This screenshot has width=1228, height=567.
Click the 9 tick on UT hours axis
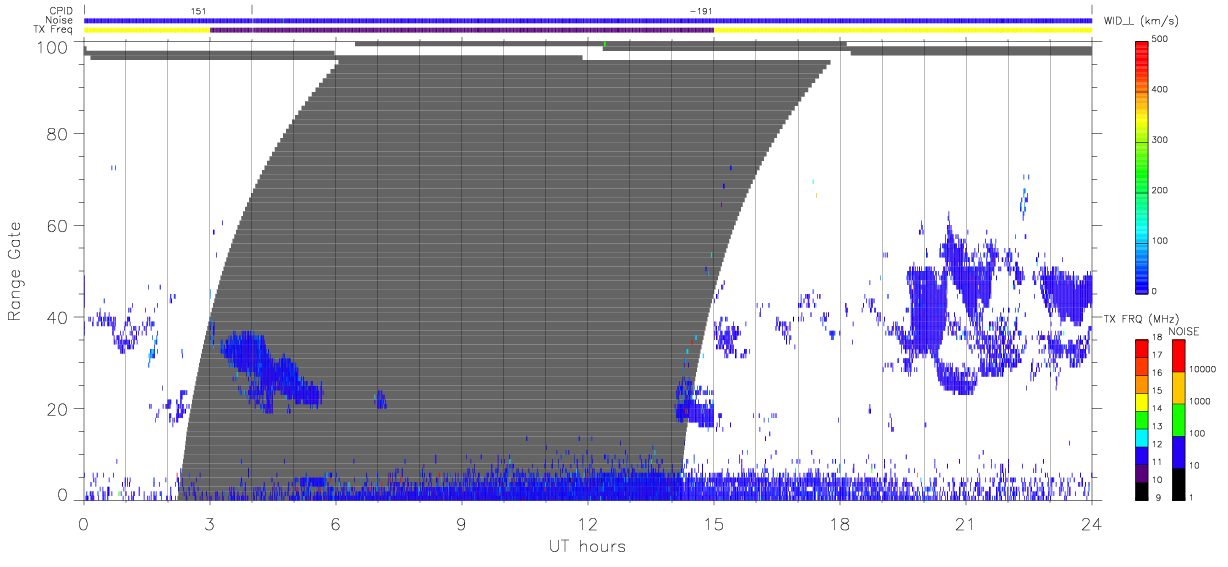(x=462, y=523)
